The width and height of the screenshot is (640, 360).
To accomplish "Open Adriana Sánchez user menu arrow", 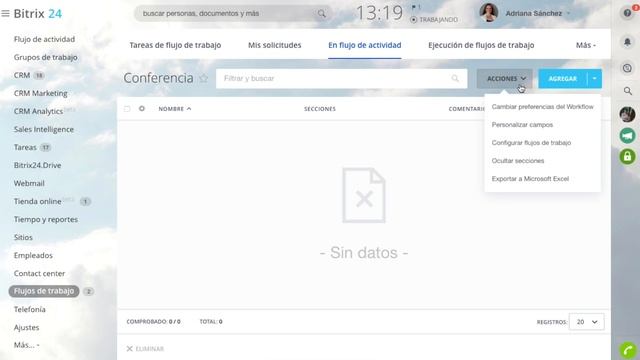I will (x=569, y=13).
